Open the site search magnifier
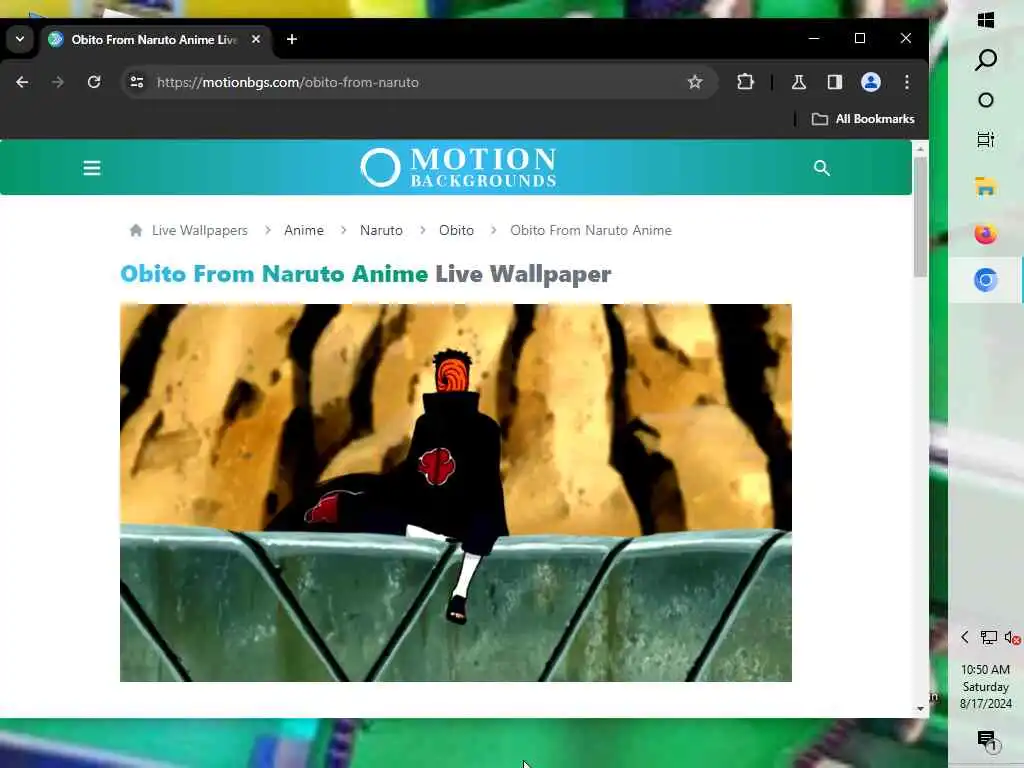The height and width of the screenshot is (768, 1024). pos(822,168)
